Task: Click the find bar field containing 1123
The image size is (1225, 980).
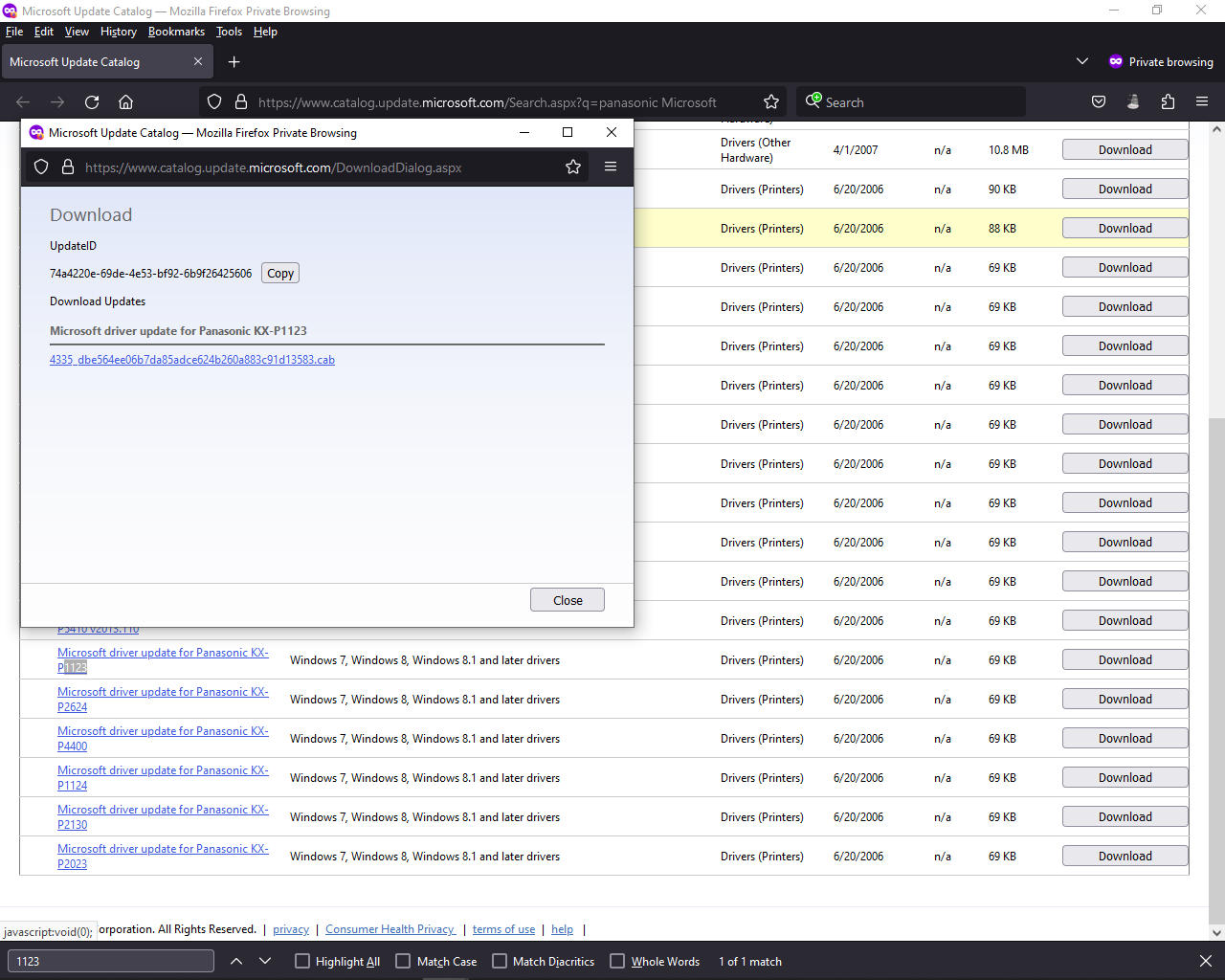Action: tap(111, 961)
